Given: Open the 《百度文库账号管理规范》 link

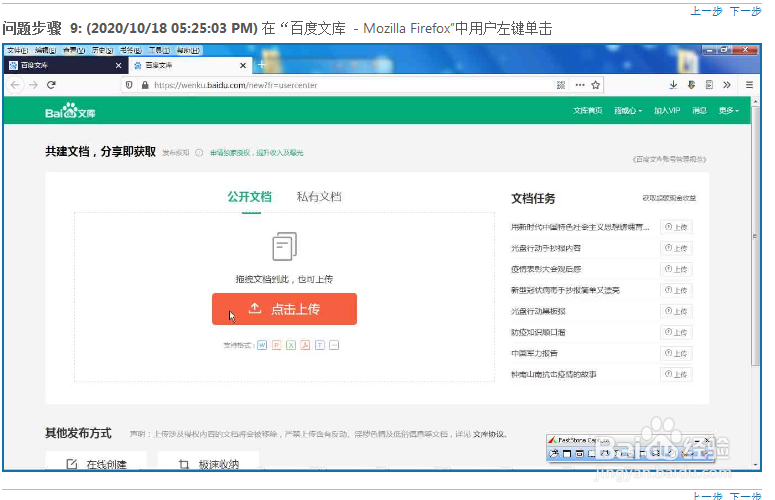Looking at the screenshot, I should pos(669,159).
